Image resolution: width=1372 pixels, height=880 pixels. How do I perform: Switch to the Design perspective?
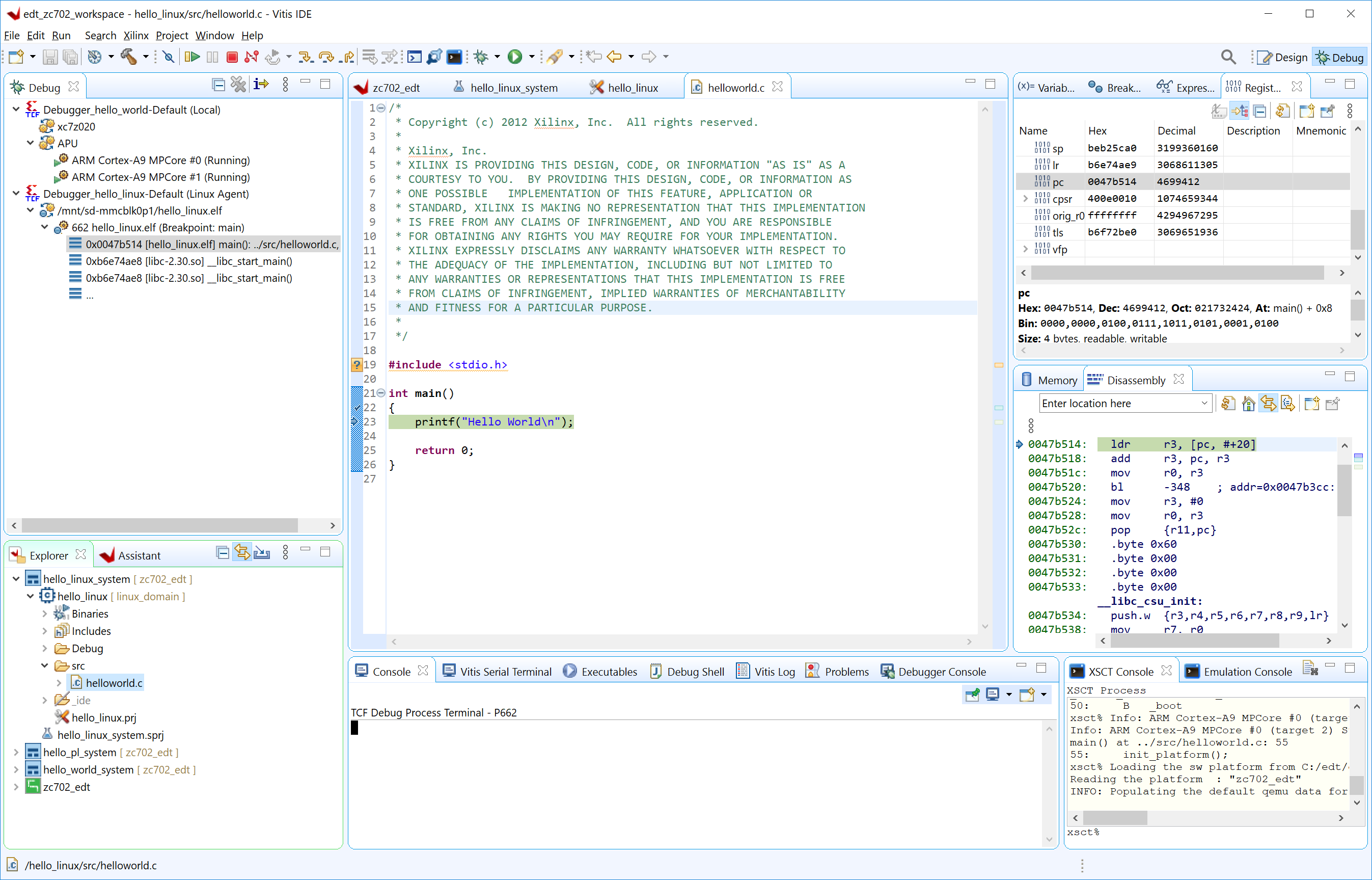1282,57
